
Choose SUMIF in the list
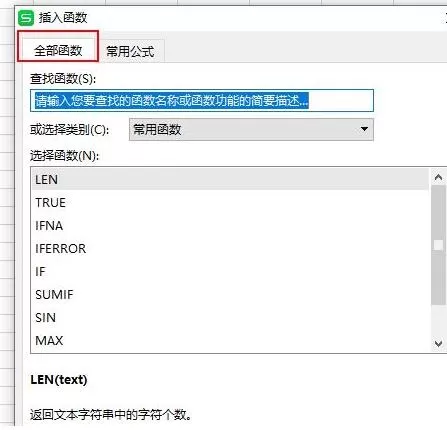(230, 294)
